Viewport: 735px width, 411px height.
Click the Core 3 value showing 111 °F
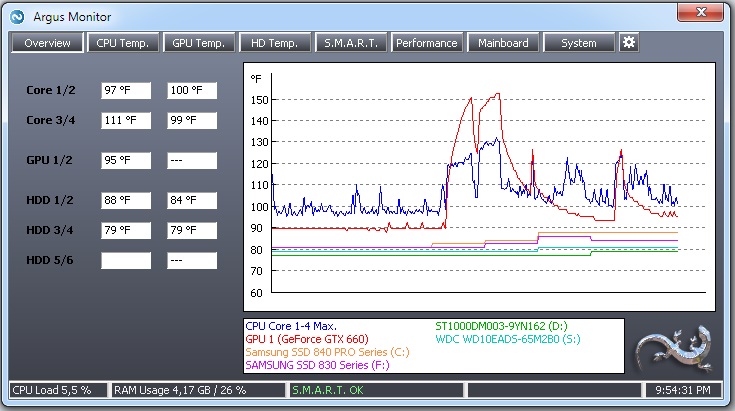coord(126,120)
